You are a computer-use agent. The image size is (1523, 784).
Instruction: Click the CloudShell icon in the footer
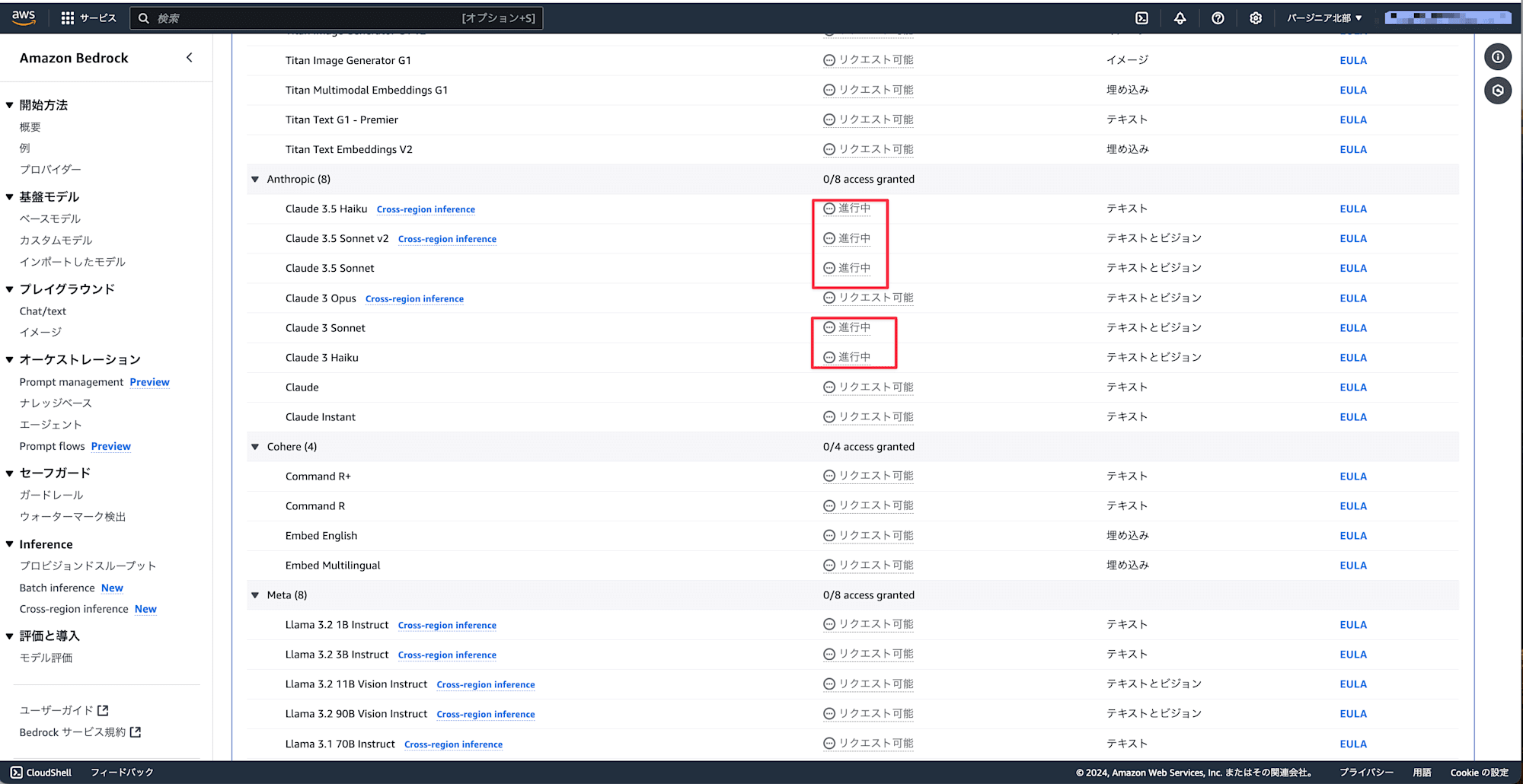pyautogui.click(x=17, y=772)
